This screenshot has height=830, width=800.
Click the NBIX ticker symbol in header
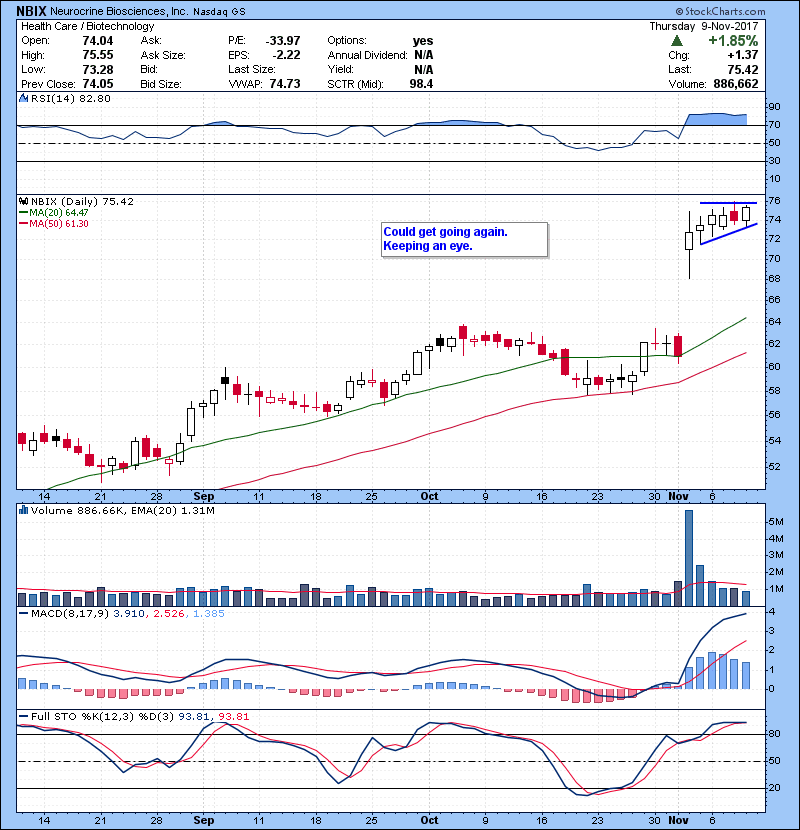pos(31,11)
